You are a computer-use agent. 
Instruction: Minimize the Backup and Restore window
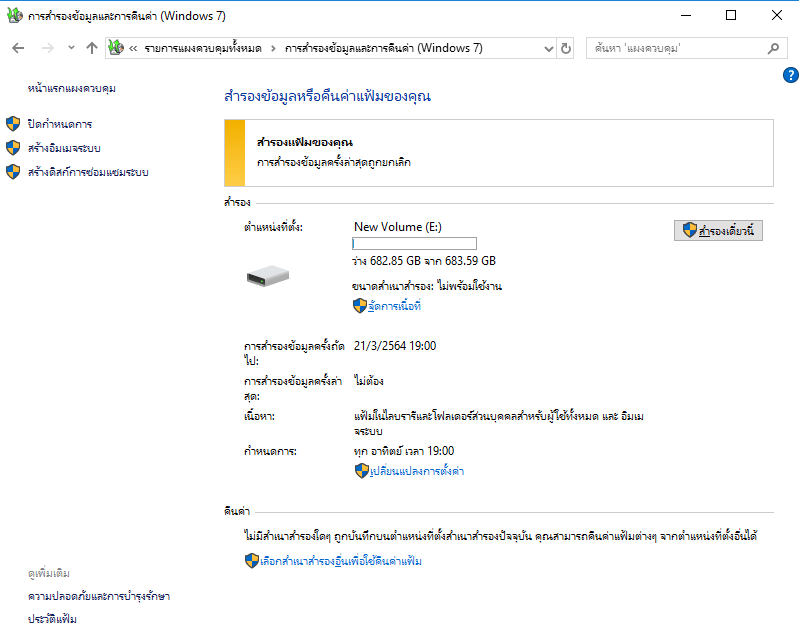686,15
